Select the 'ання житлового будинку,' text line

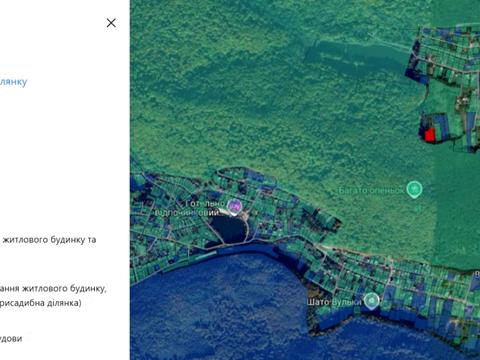(53, 288)
